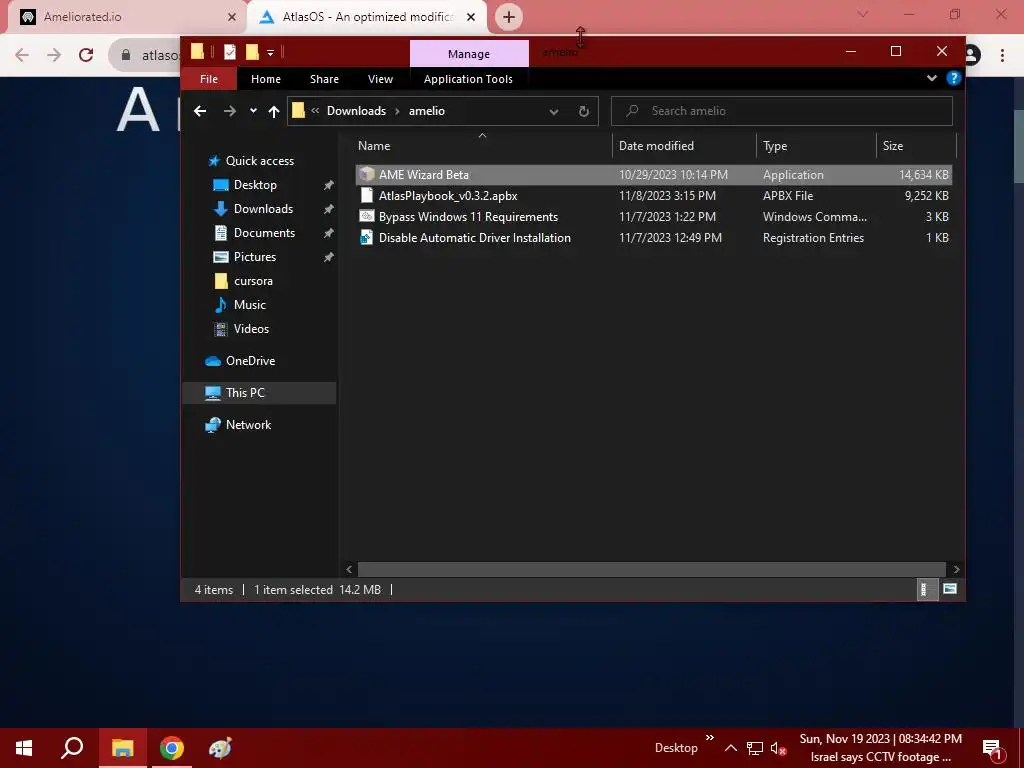
Task: Select the AME Wizard Beta application icon
Action: 367,174
